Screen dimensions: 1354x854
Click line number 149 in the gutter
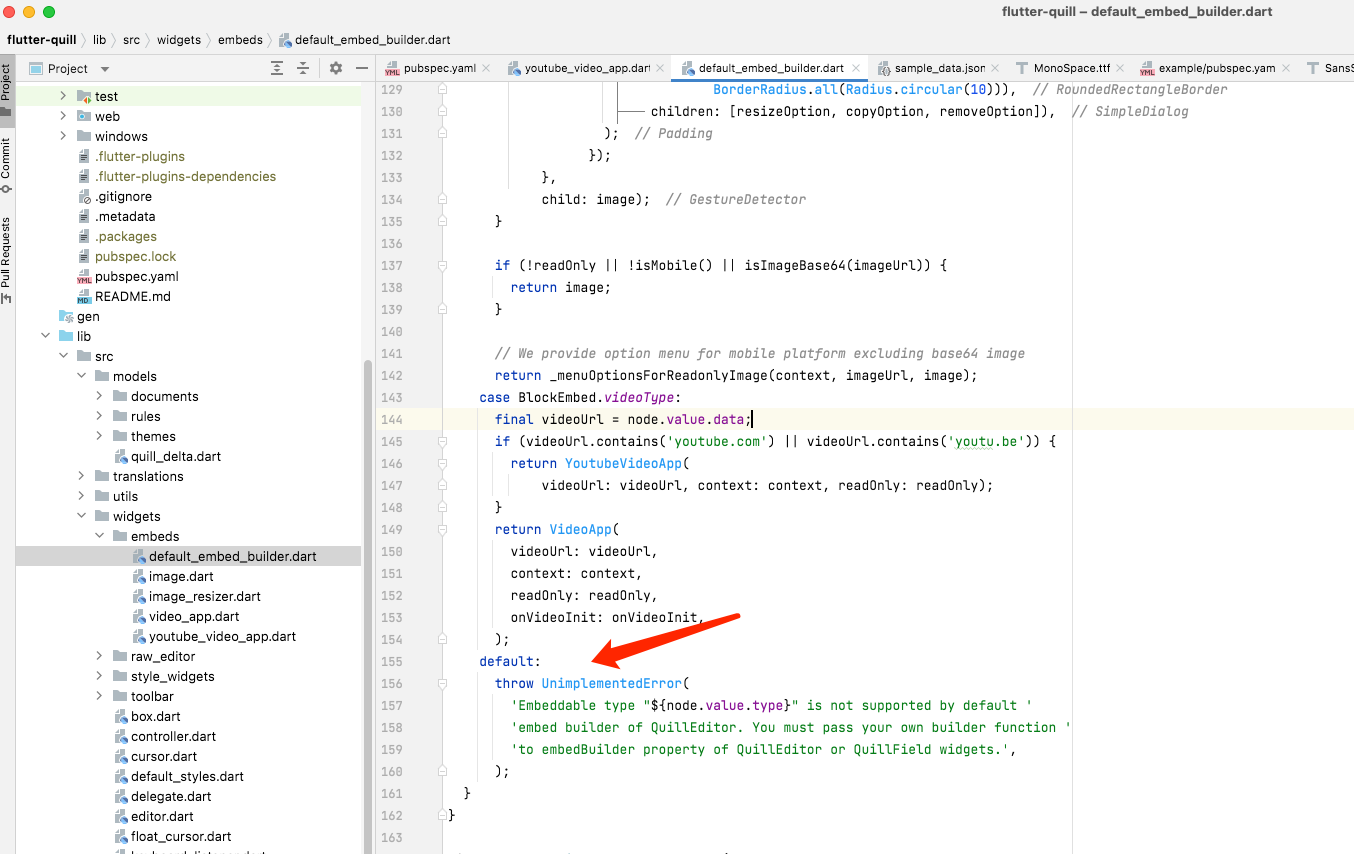pyautogui.click(x=391, y=529)
